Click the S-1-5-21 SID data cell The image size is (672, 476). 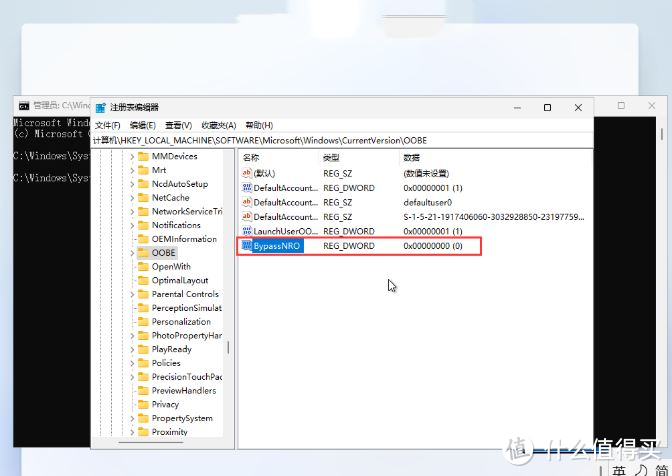point(494,217)
